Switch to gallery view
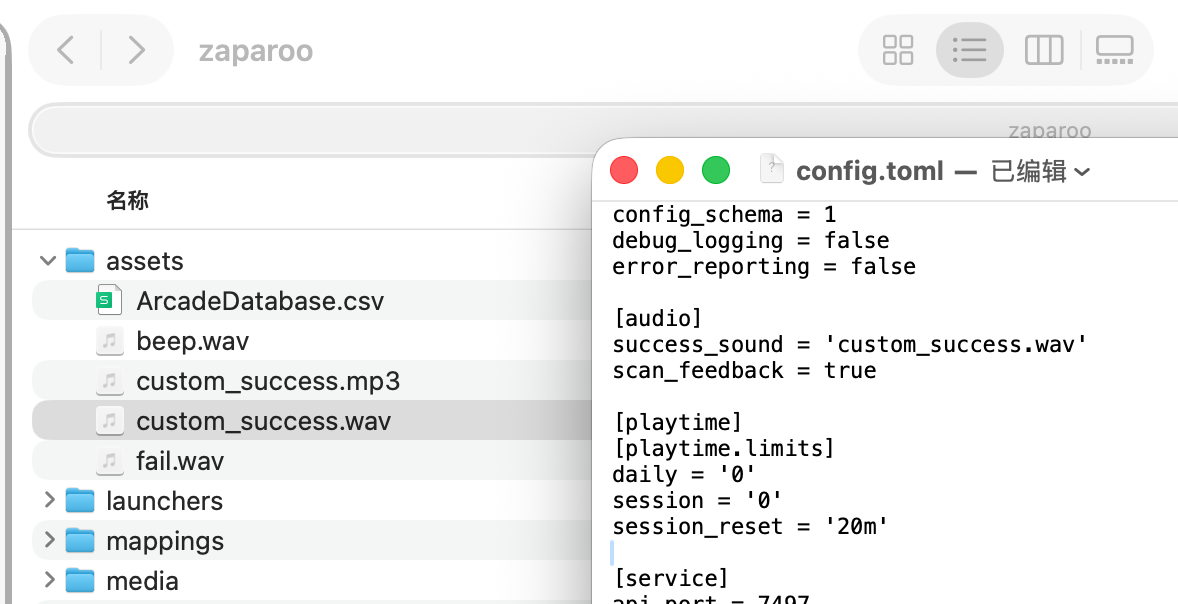Viewport: 1178px width, 604px height. 1114,49
